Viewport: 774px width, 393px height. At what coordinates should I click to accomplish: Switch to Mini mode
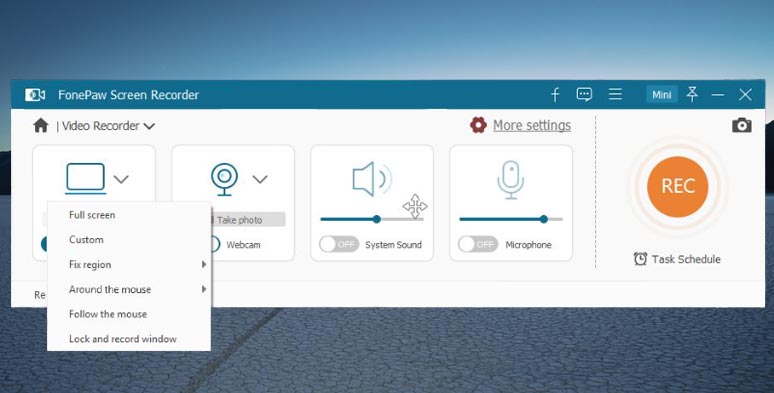pyautogui.click(x=661, y=94)
